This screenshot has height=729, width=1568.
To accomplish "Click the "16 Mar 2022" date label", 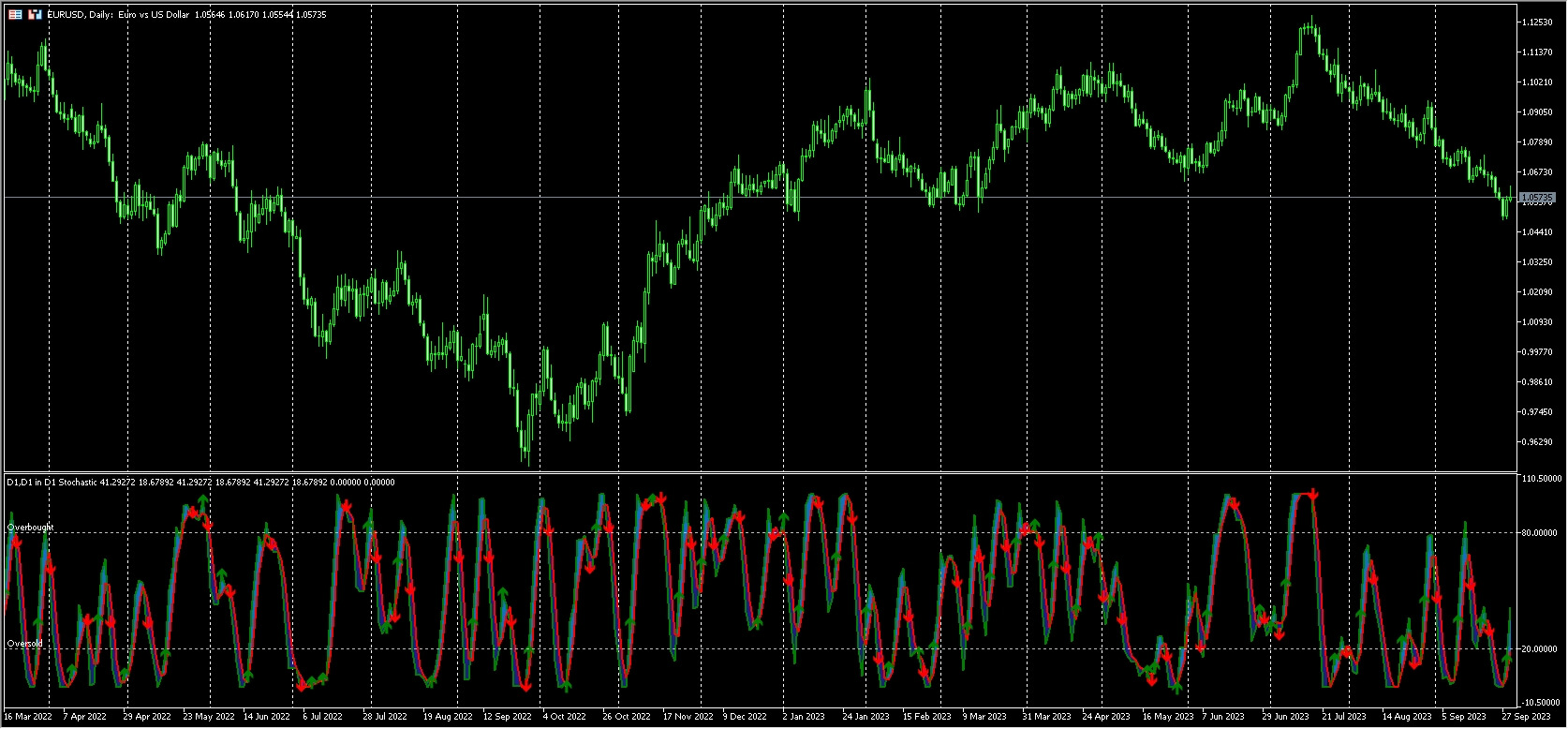I will [x=28, y=717].
